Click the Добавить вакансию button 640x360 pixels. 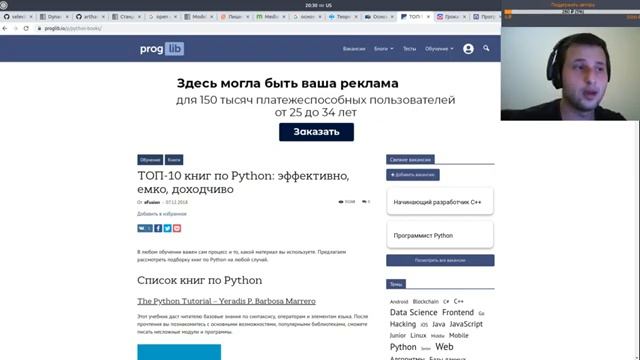pos(413,175)
